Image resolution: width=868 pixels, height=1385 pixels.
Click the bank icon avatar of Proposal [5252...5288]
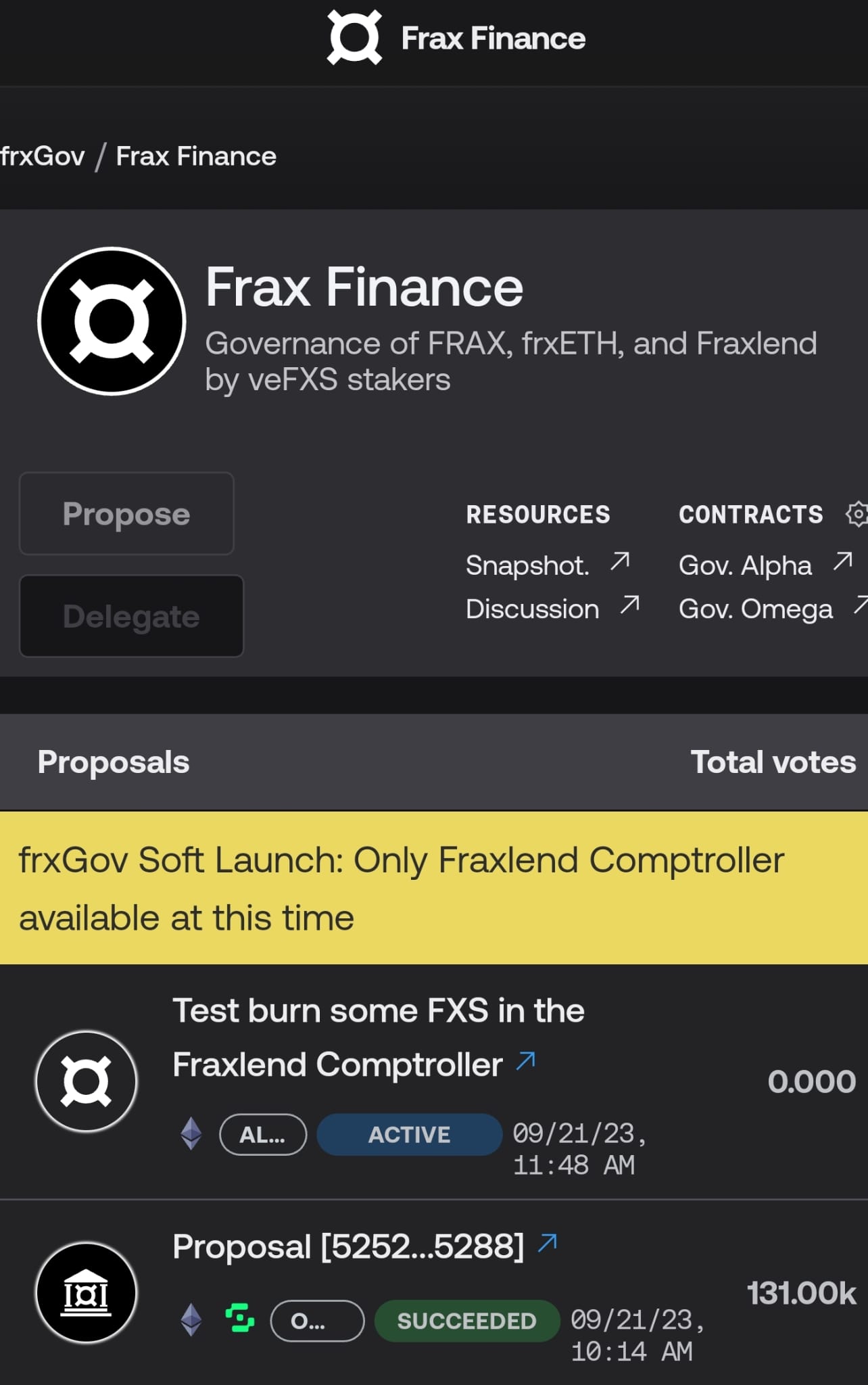click(x=87, y=1292)
